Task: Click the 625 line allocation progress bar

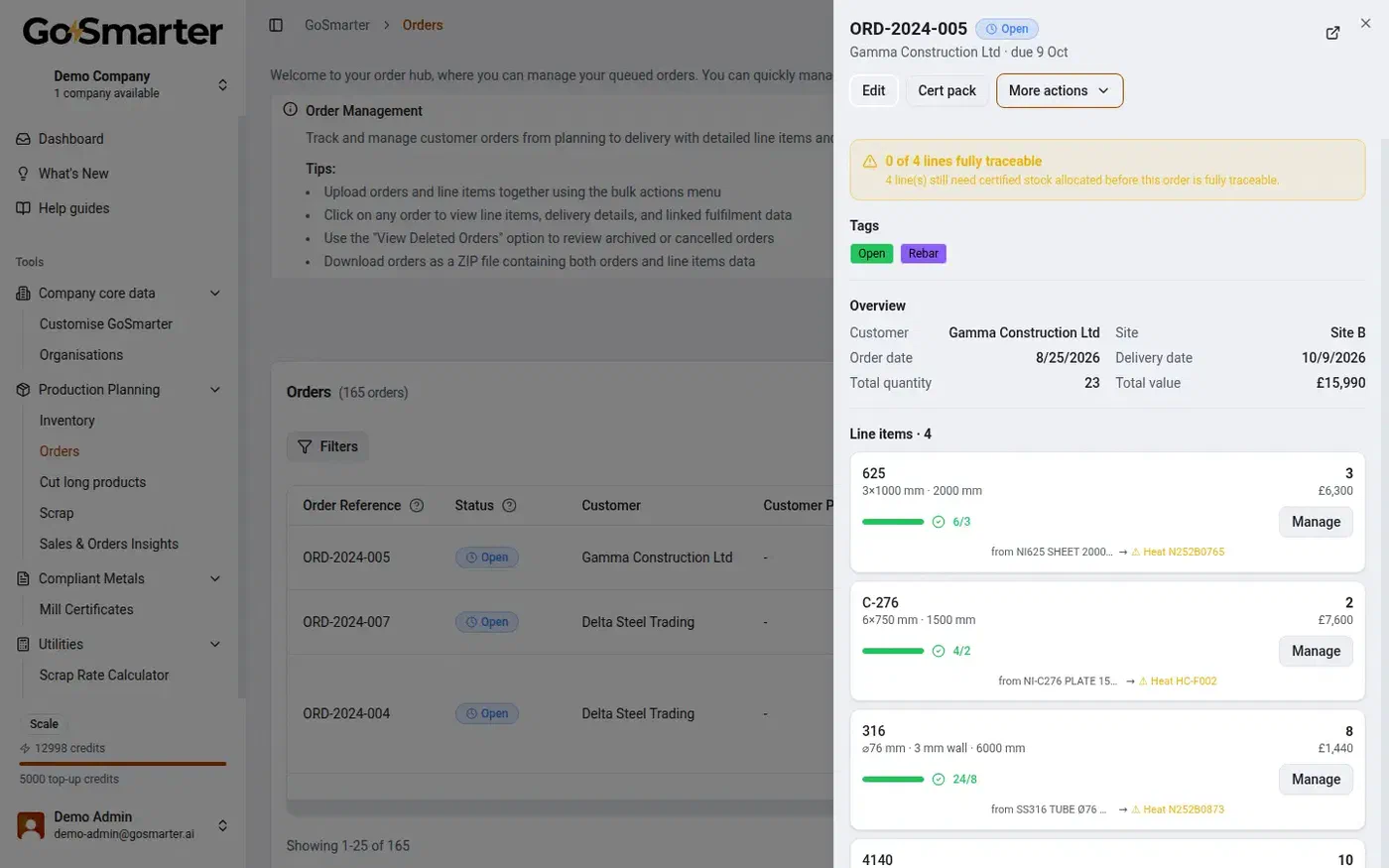Action: [x=893, y=522]
